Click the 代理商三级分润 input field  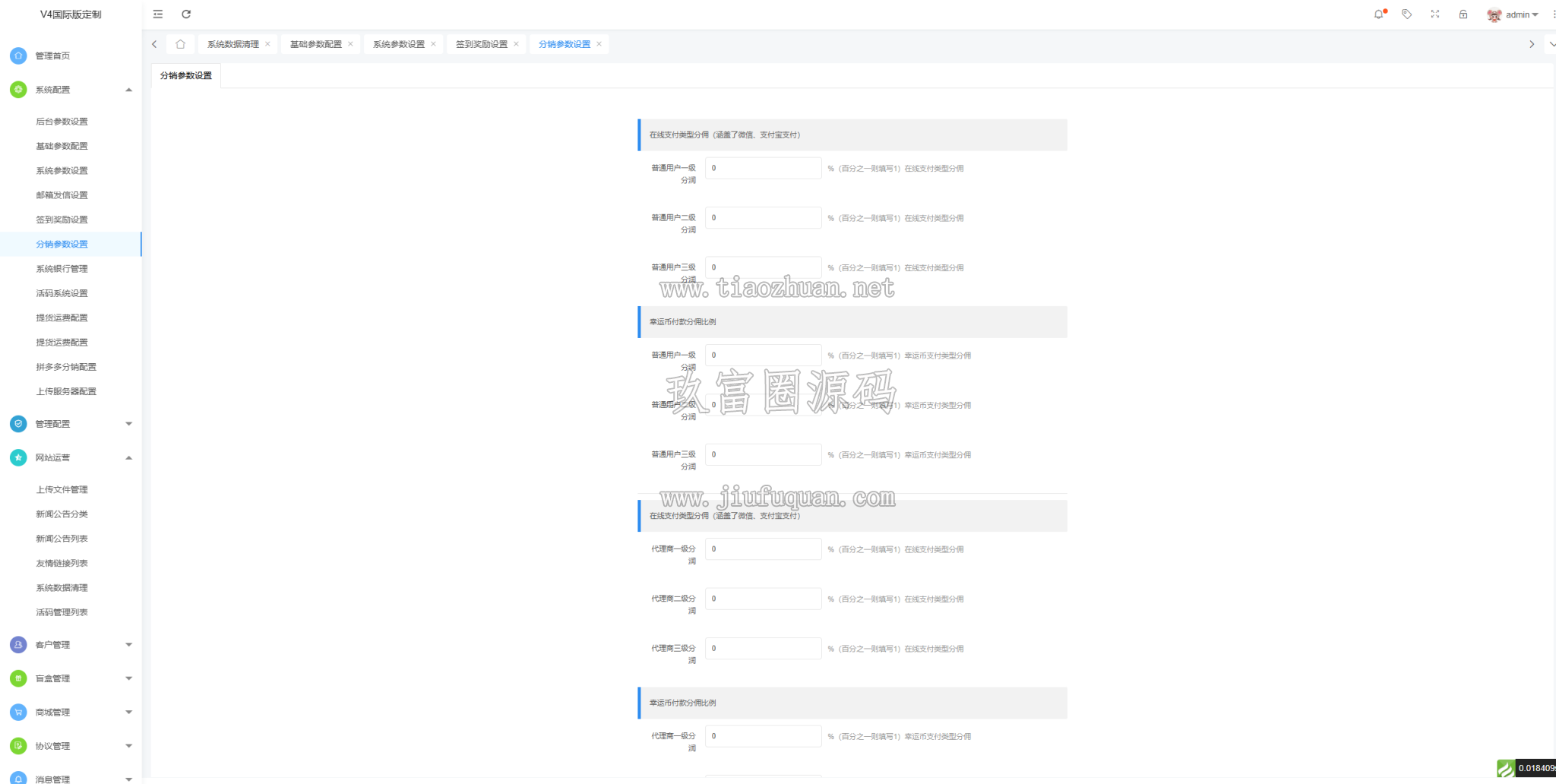pyautogui.click(x=763, y=648)
